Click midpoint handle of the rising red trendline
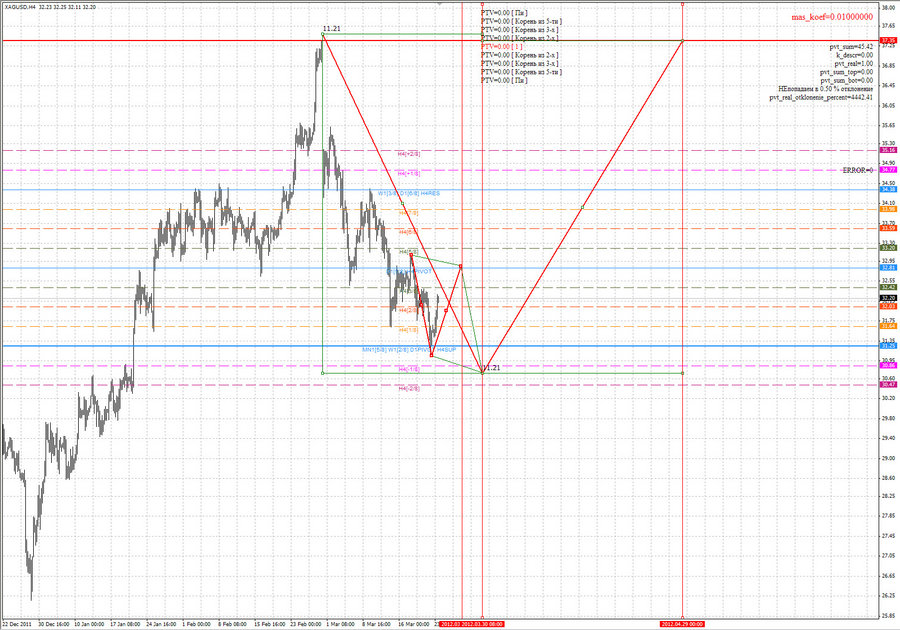Image resolution: width=900 pixels, height=630 pixels. click(582, 207)
